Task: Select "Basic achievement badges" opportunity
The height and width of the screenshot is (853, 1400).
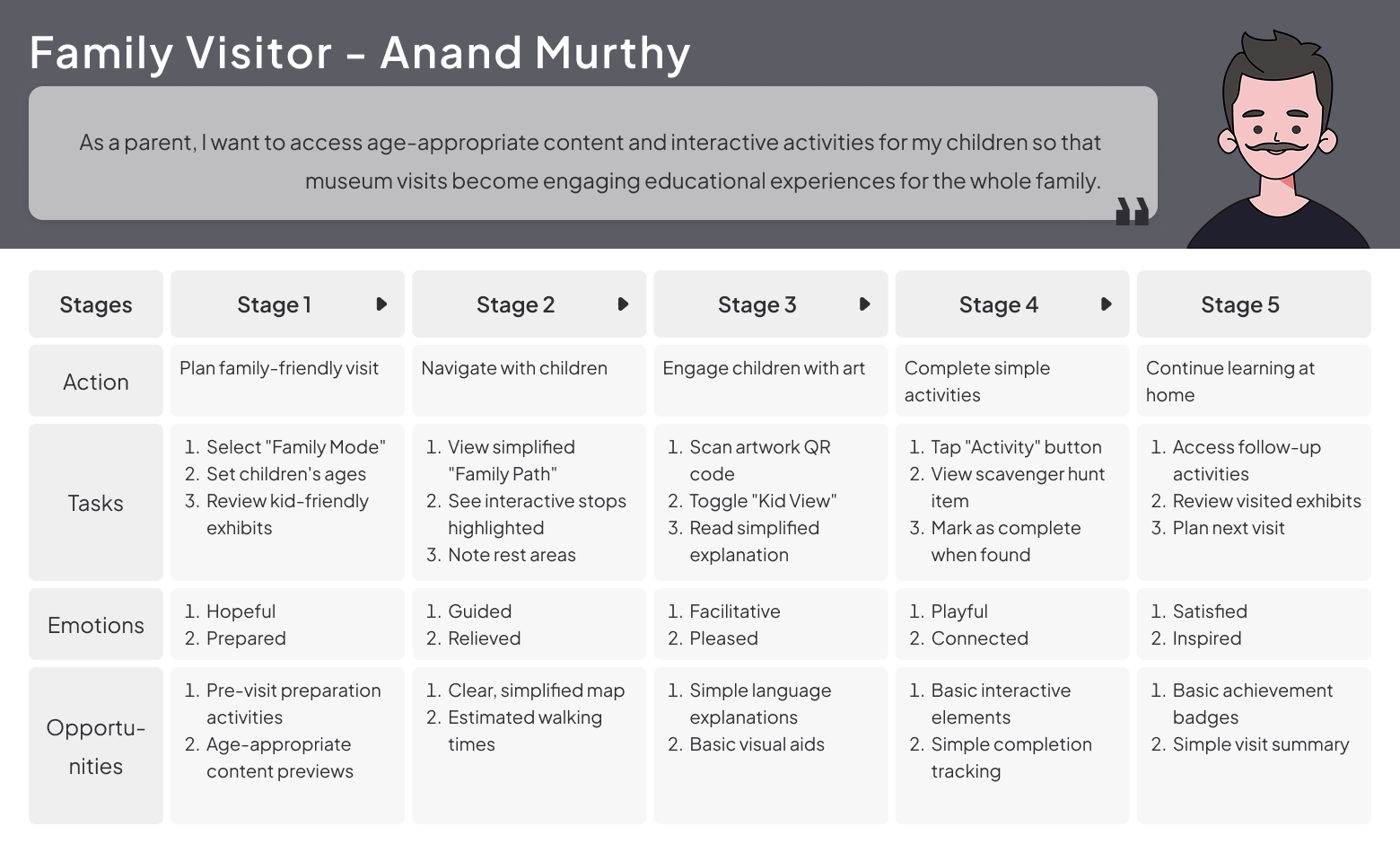Action: 1251,703
